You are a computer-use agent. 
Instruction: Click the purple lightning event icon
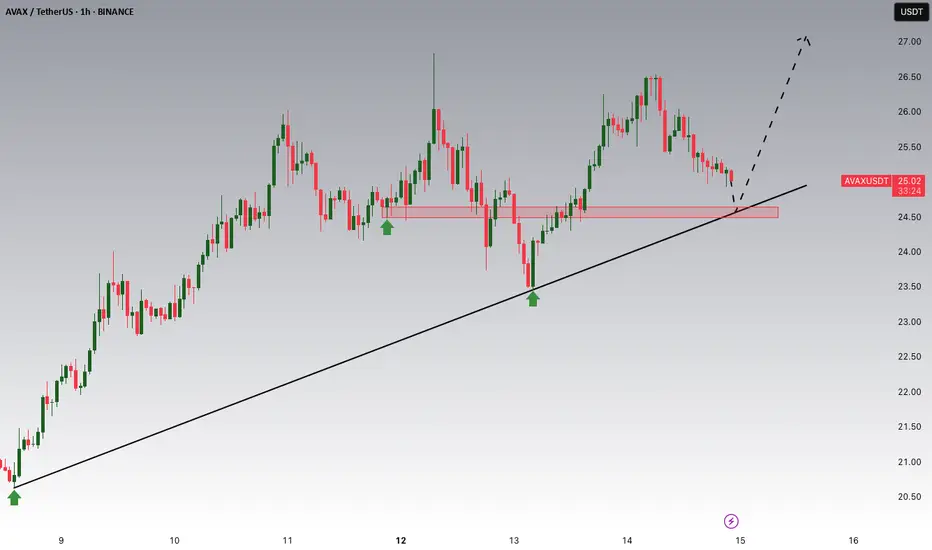(731, 521)
